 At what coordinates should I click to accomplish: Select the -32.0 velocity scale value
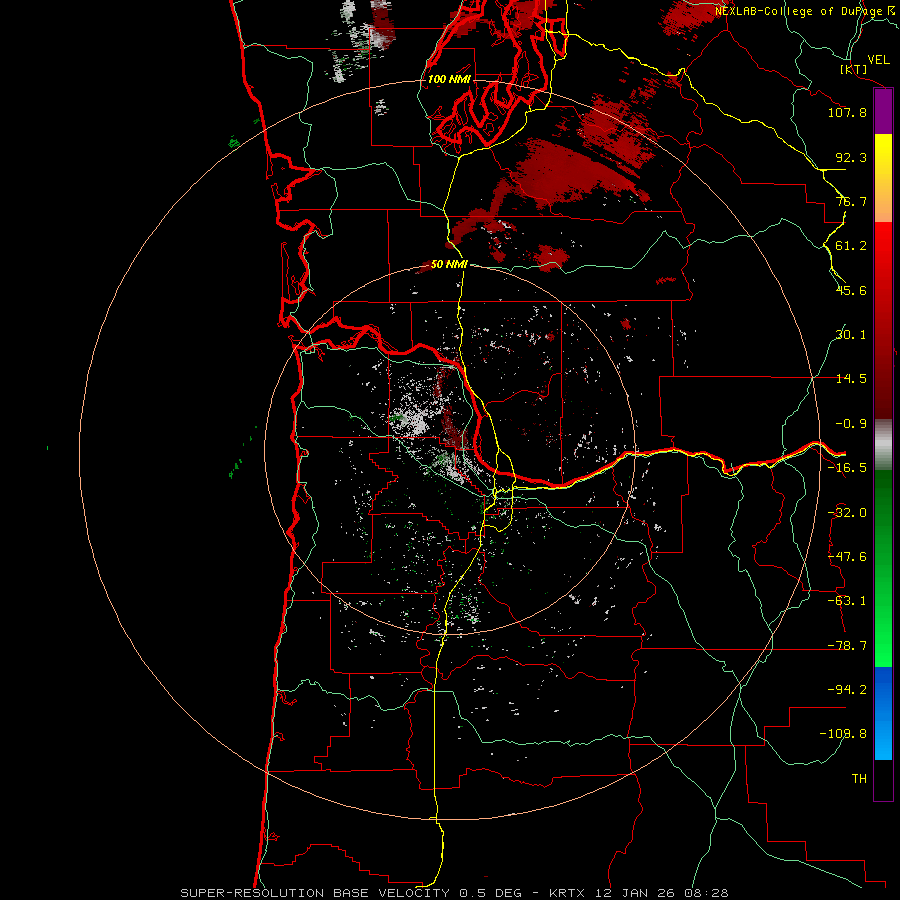tap(847, 513)
